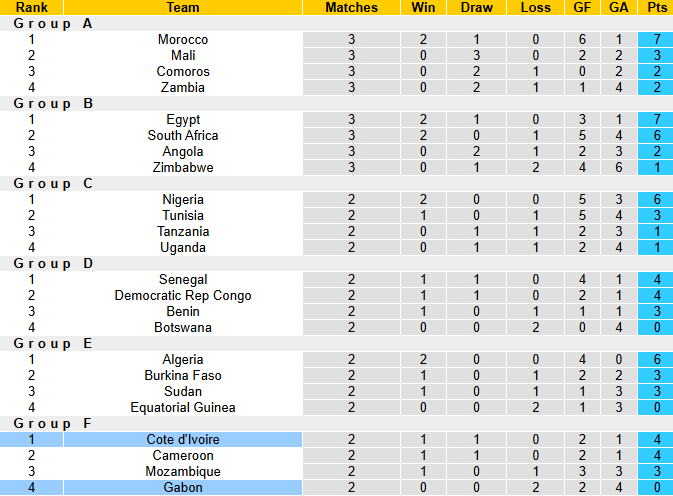The image size is (673, 496).
Task: Click Egypt's blue points cell
Action: [x=656, y=120]
